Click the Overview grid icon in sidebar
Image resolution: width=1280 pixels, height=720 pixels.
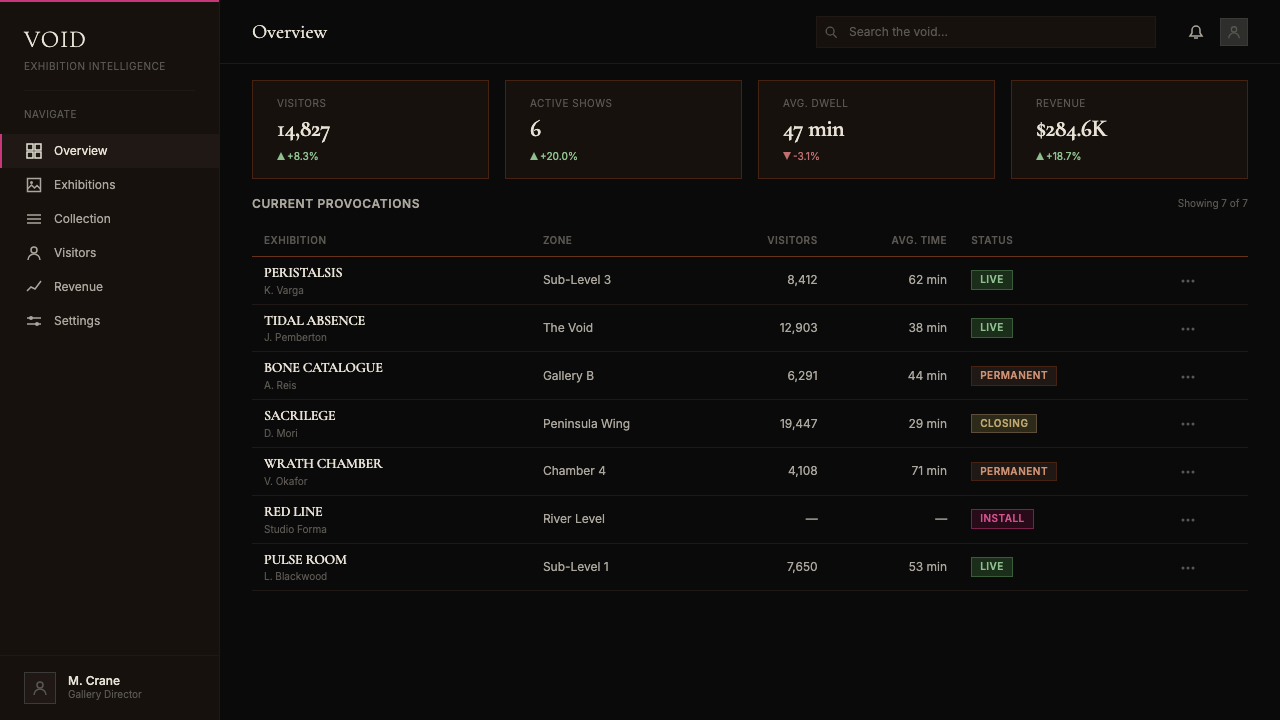click(34, 151)
